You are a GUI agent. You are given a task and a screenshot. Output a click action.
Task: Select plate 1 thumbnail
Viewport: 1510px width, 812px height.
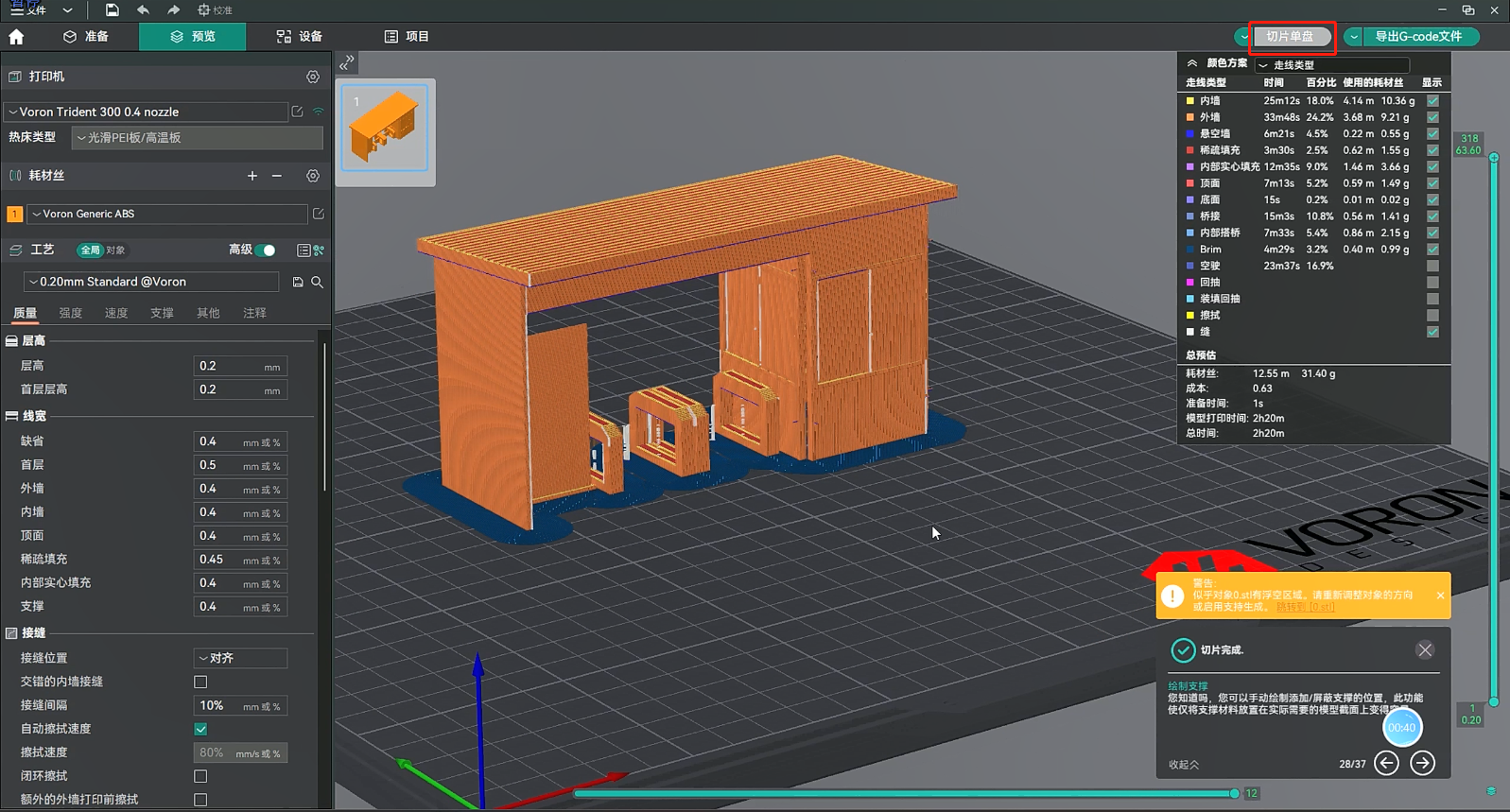385,129
